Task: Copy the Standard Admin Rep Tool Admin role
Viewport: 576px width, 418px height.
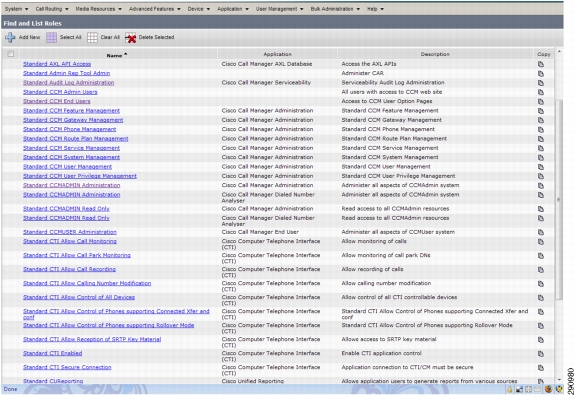Action: [x=541, y=73]
